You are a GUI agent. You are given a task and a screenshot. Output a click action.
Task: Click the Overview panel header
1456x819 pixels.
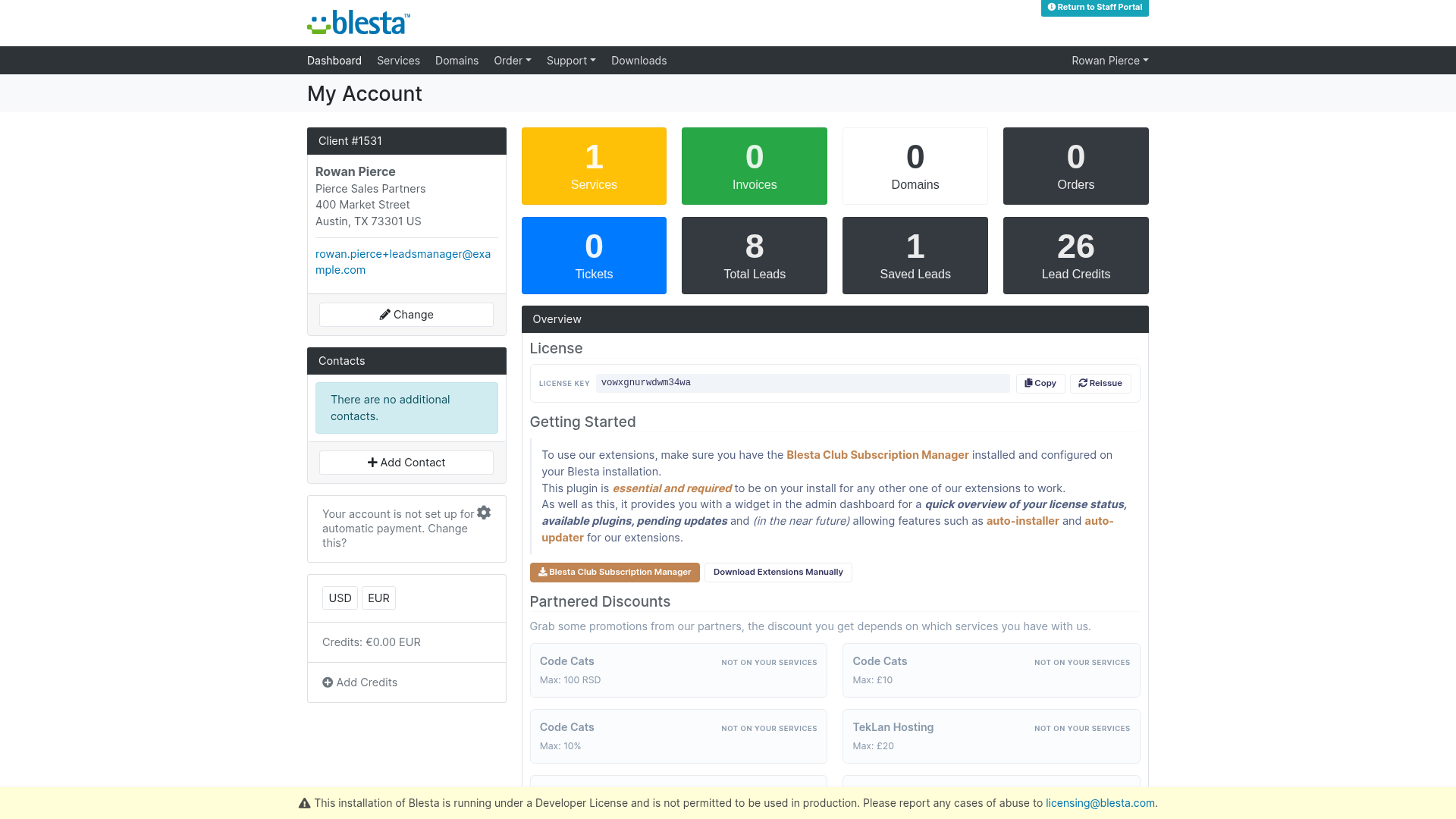point(835,319)
